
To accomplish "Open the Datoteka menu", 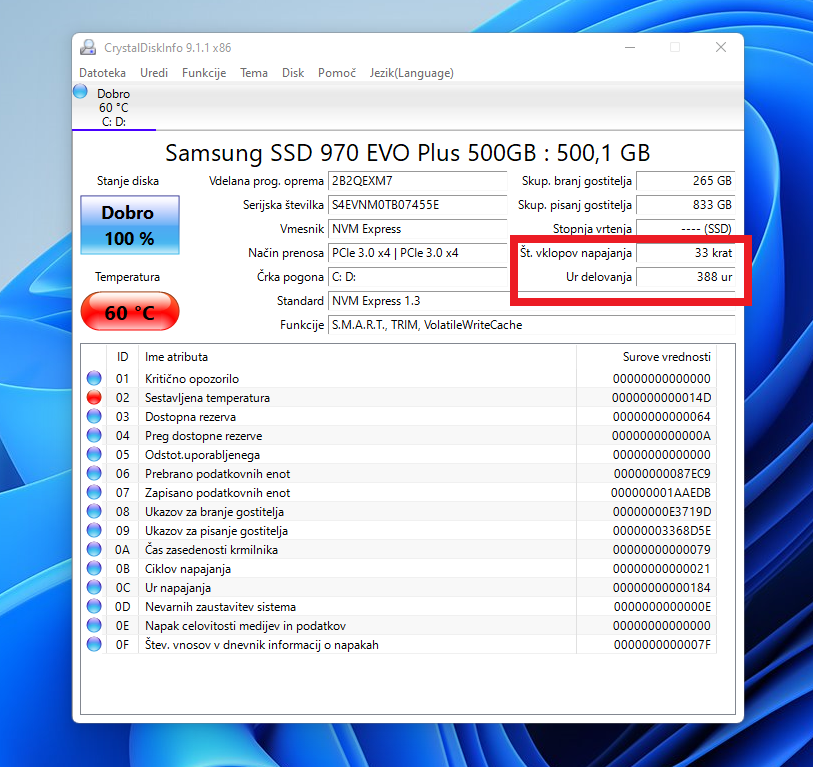I will 102,73.
